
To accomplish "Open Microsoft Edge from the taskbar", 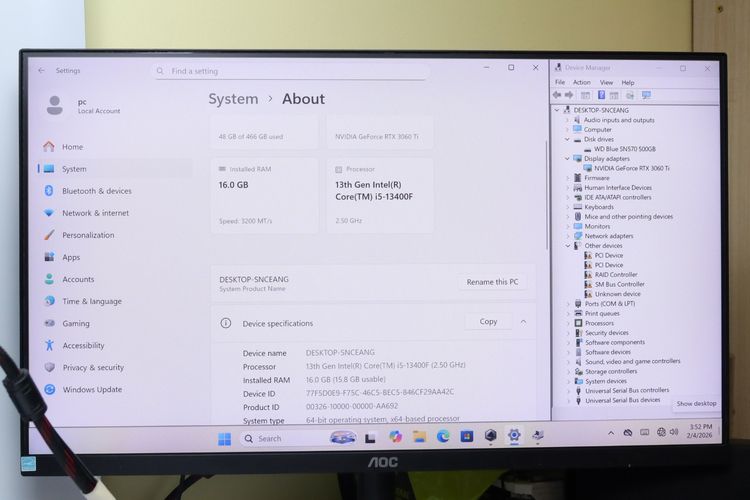I will [443, 436].
